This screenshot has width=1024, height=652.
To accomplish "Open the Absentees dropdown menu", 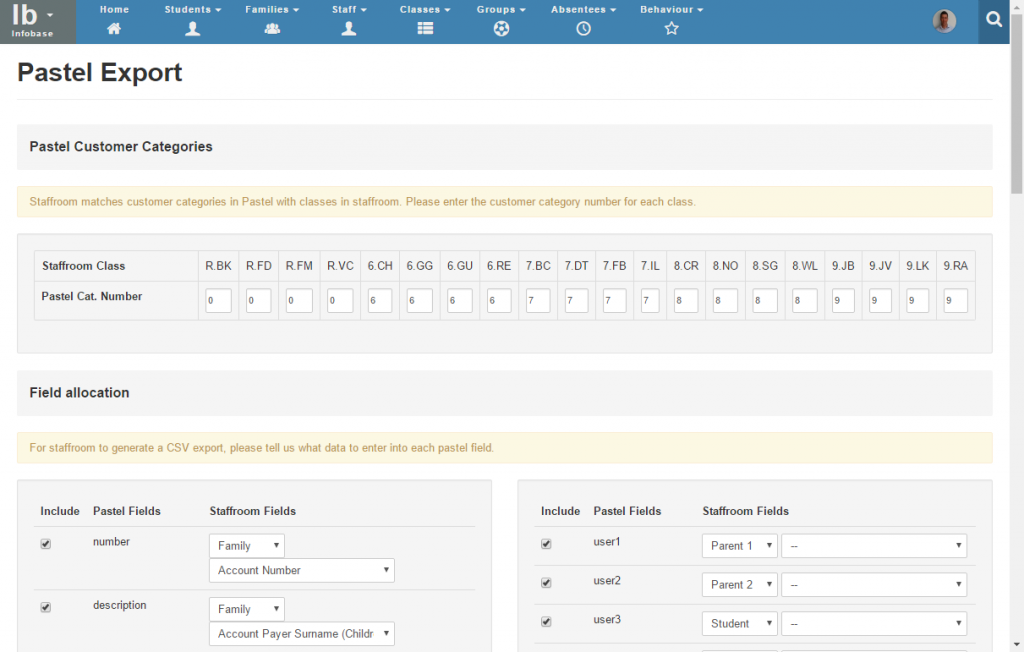I will (583, 10).
